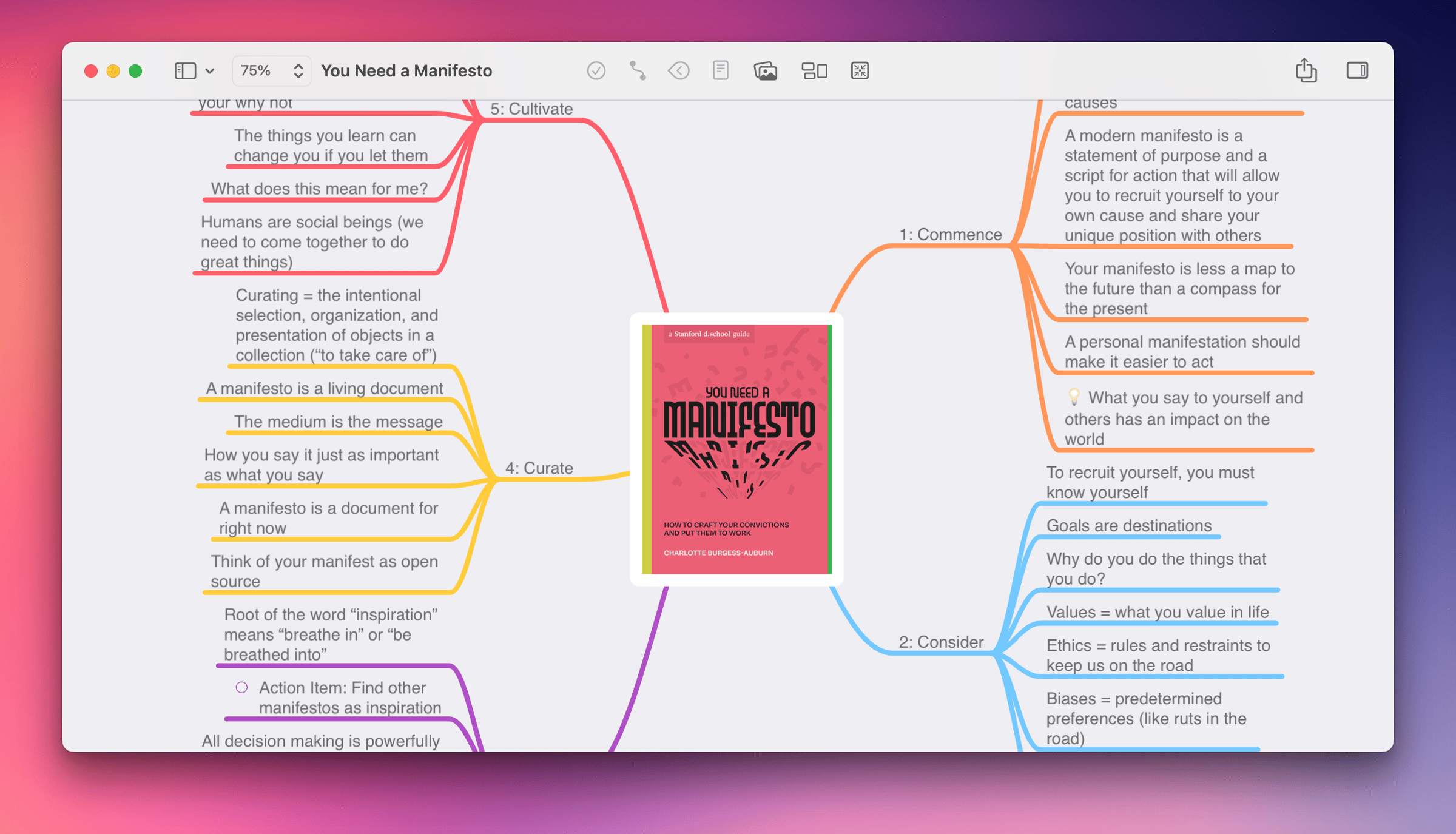Open the Share button

pos(1306,70)
